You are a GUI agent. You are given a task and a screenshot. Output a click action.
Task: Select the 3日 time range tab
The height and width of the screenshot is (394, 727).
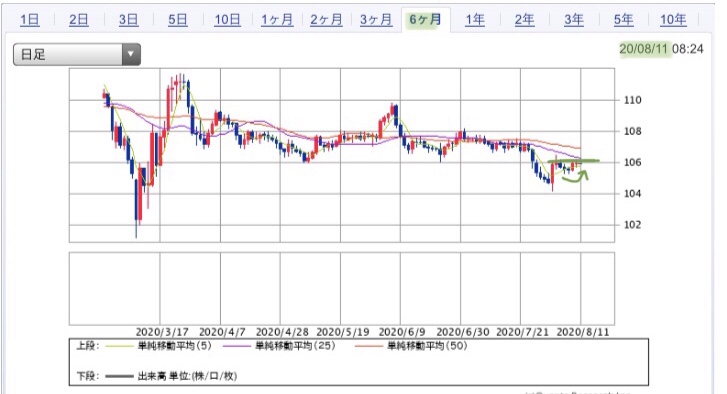(x=128, y=20)
